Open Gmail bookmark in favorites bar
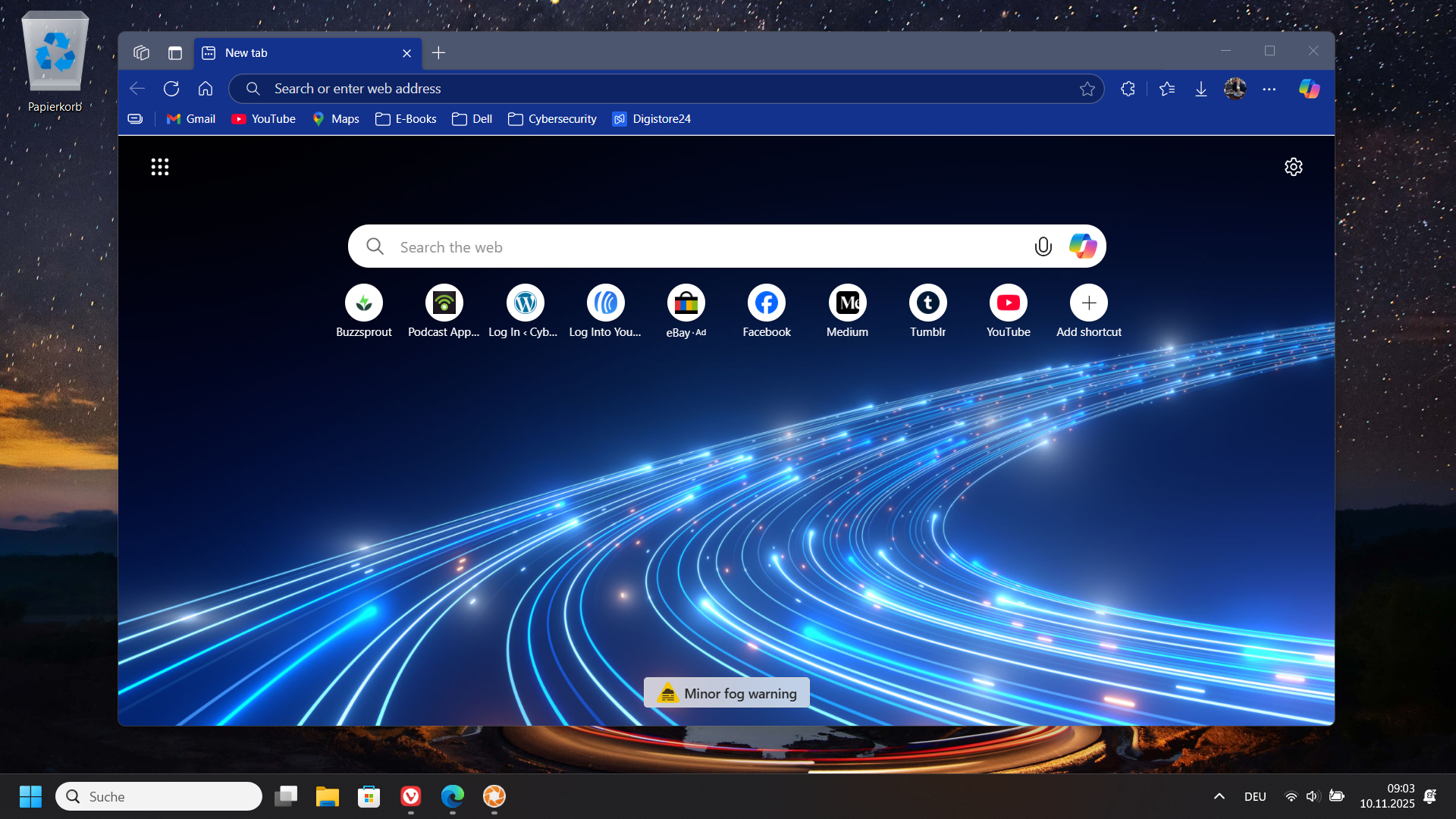This screenshot has width=1456, height=819. 191,119
